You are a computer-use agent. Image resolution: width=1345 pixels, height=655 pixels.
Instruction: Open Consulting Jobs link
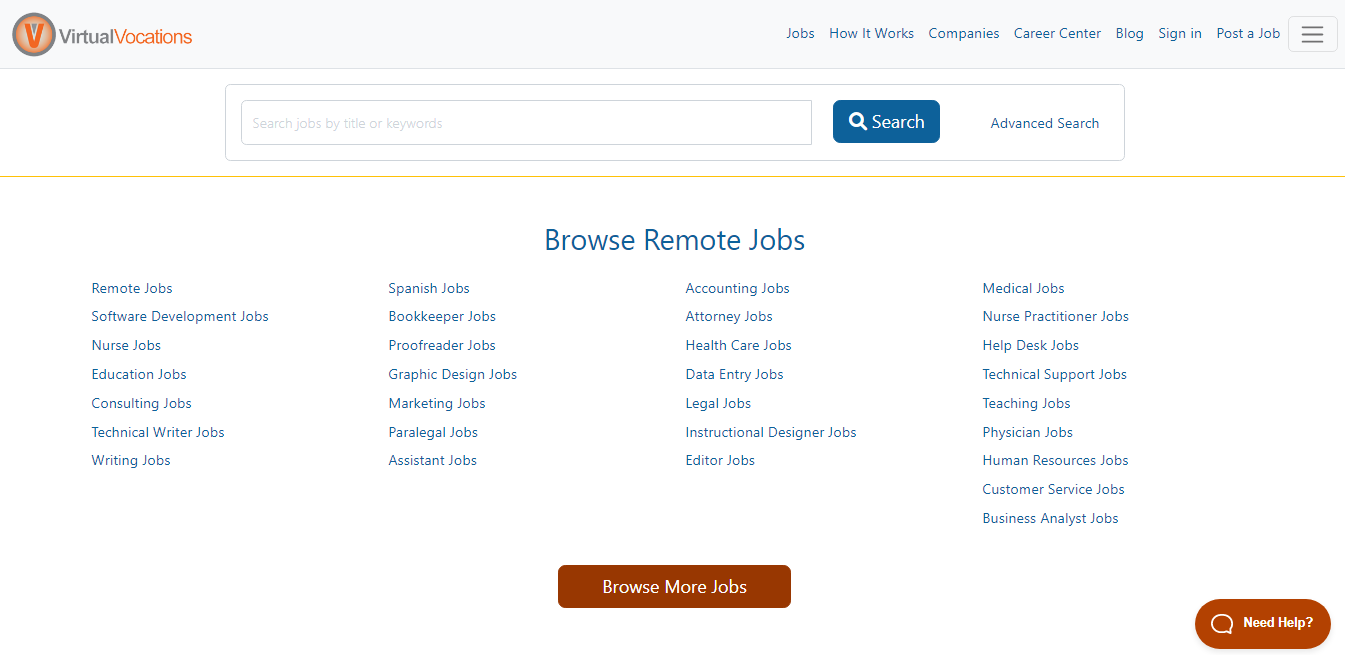tap(141, 403)
